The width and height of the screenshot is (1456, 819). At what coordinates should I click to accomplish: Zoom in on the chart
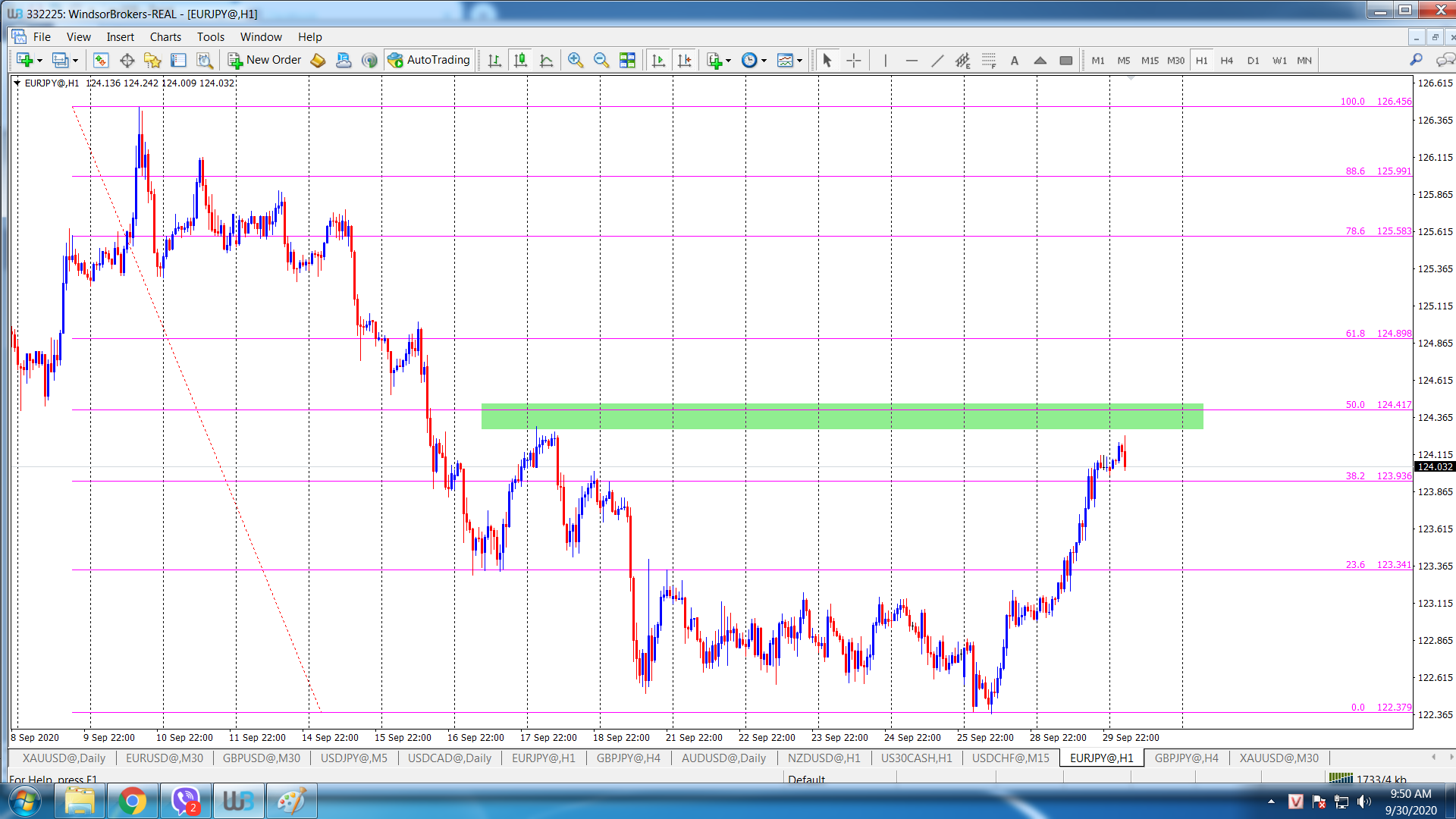[x=576, y=60]
